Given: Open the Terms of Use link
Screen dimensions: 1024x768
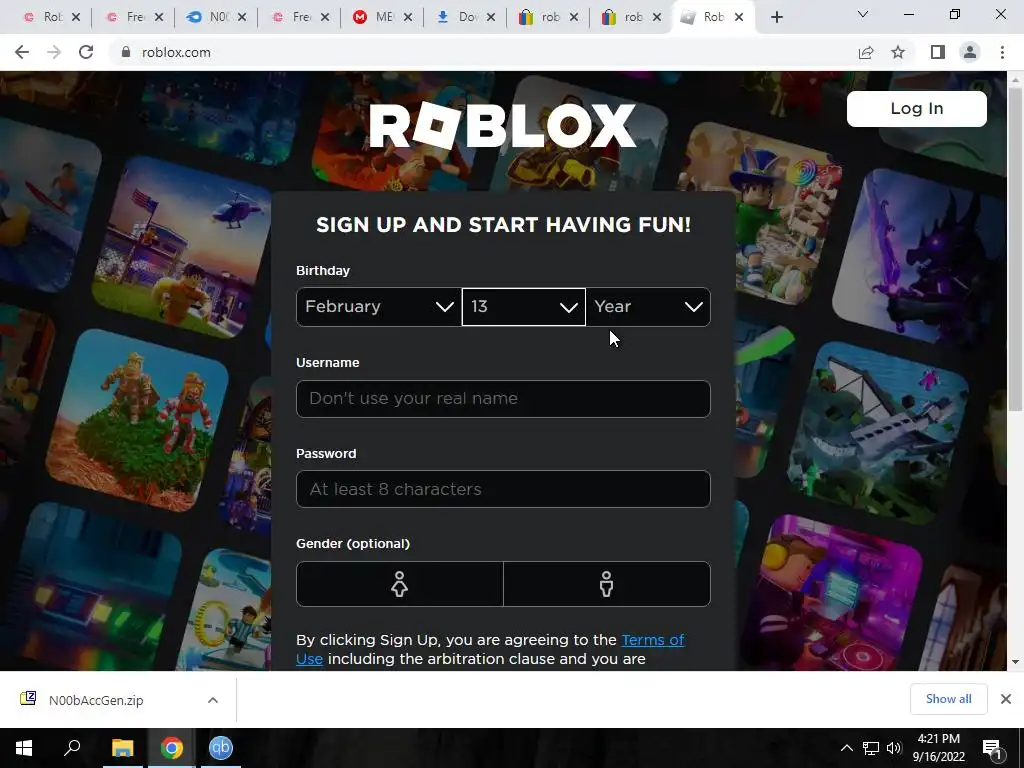Looking at the screenshot, I should coord(652,640).
